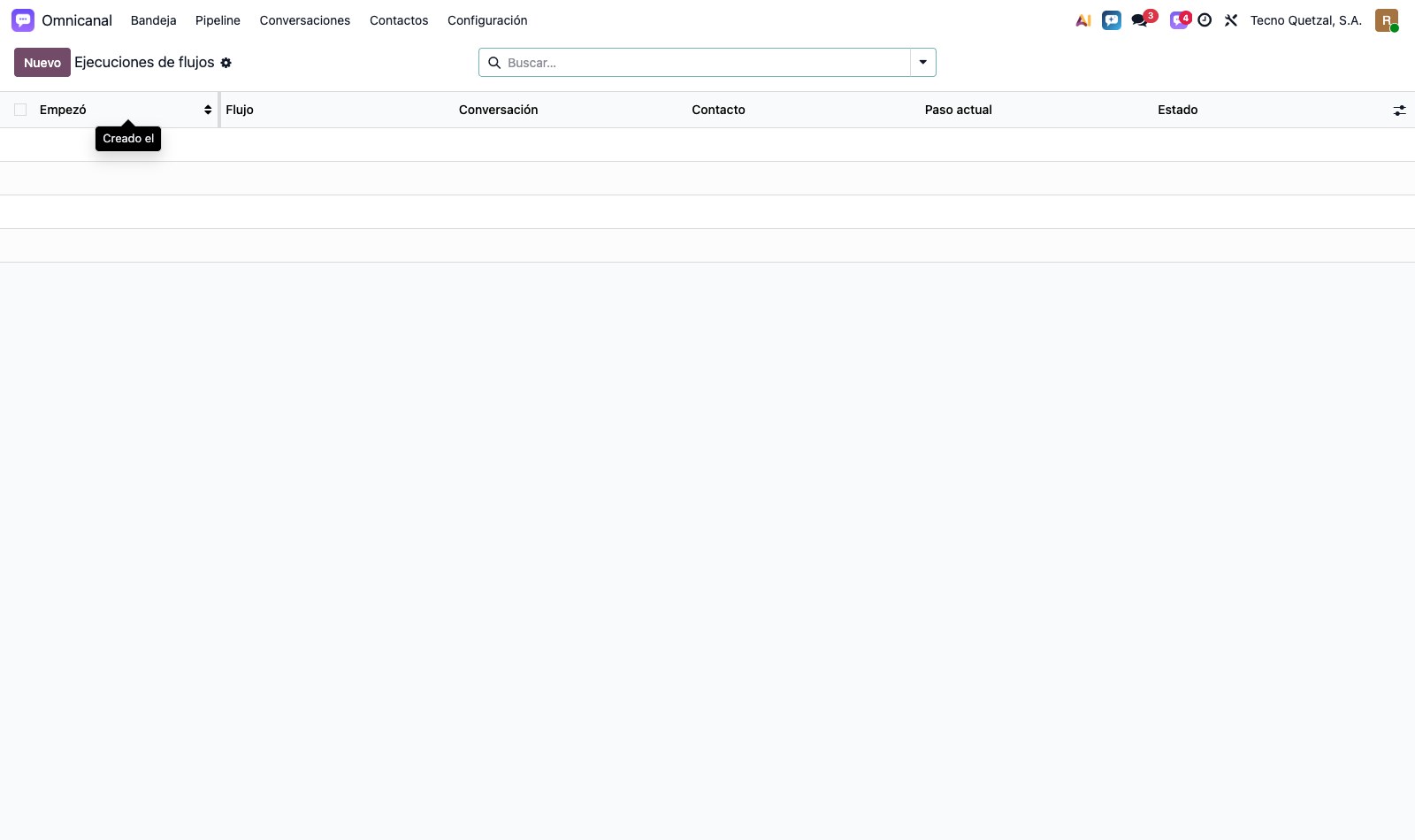Open the user avatar menu
The image size is (1415, 840).
point(1387,20)
